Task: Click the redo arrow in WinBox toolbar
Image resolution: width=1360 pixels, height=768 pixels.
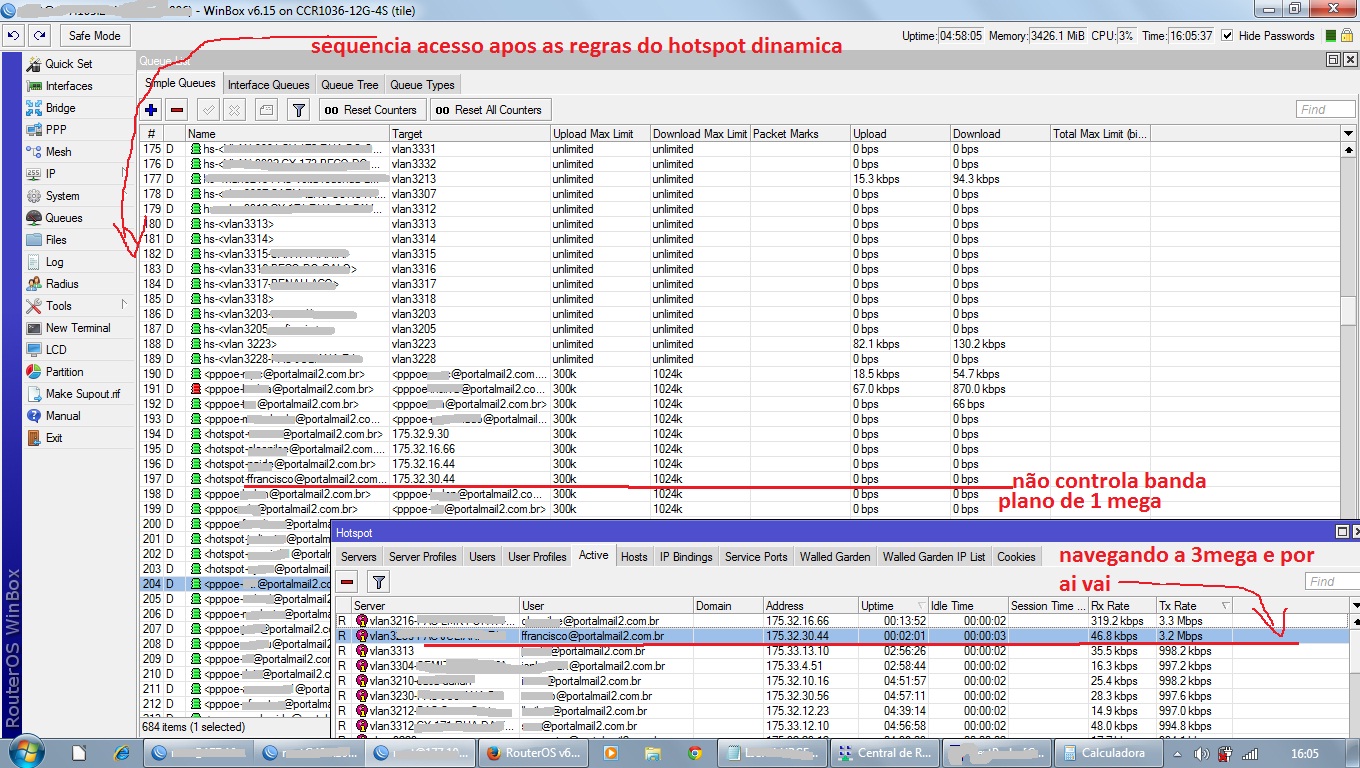Action: pyautogui.click(x=39, y=36)
